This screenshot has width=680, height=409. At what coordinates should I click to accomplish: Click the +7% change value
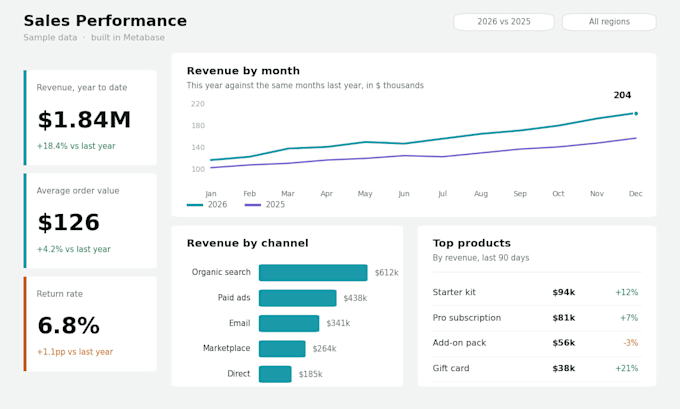[629, 318]
